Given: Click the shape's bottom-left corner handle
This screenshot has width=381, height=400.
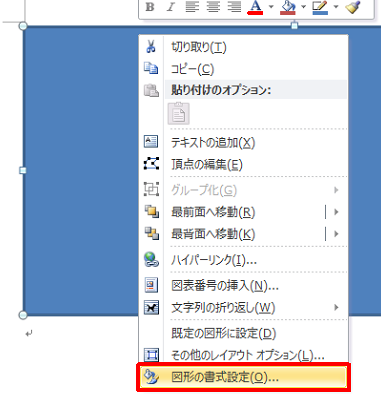Looking at the screenshot, I should tap(23, 315).
